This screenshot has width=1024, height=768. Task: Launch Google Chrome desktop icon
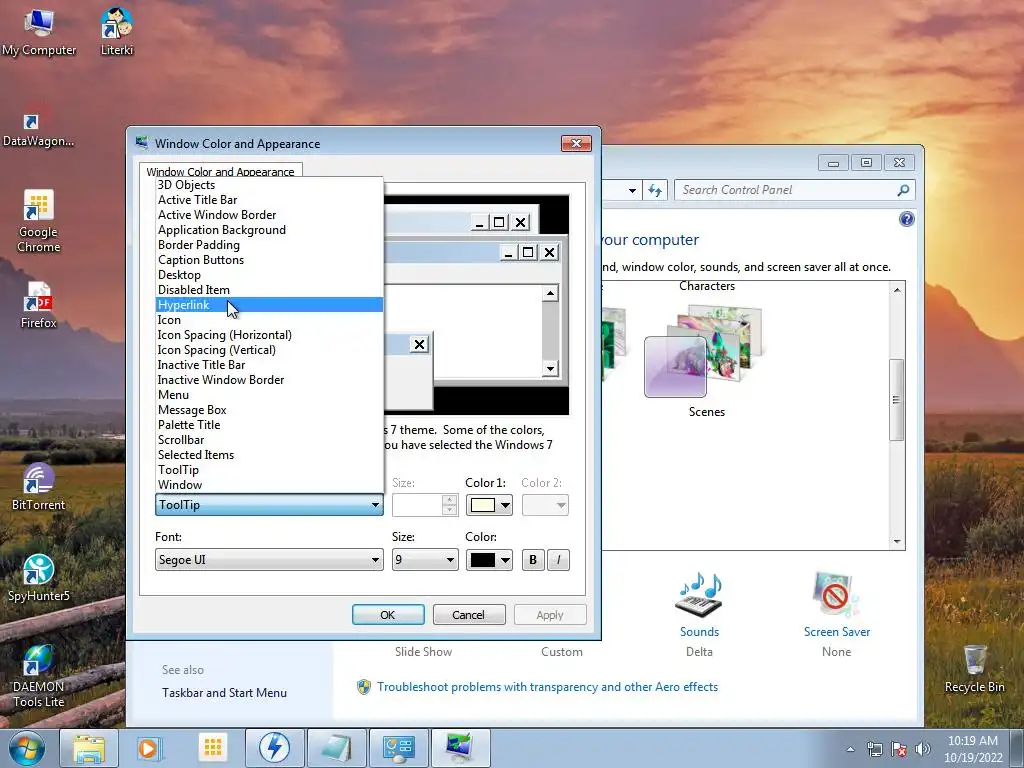[39, 222]
